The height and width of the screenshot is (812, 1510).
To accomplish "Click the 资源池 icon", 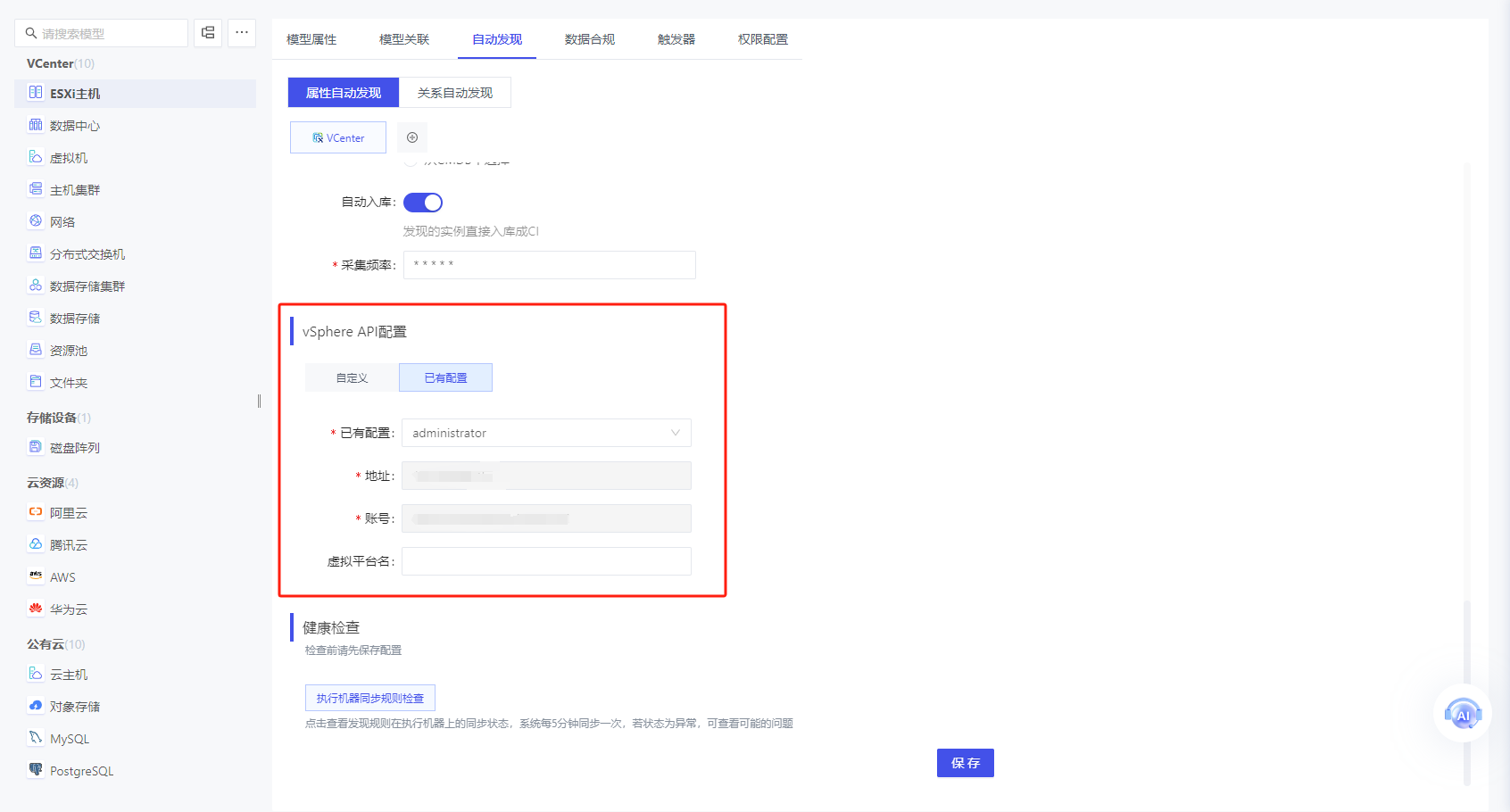I will (36, 350).
